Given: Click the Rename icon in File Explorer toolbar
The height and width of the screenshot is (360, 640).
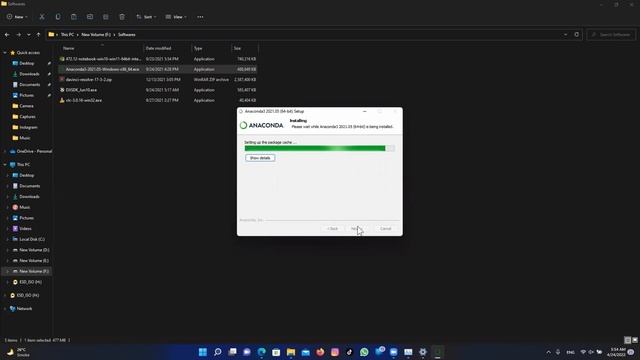Looking at the screenshot, I should pos(90,17).
